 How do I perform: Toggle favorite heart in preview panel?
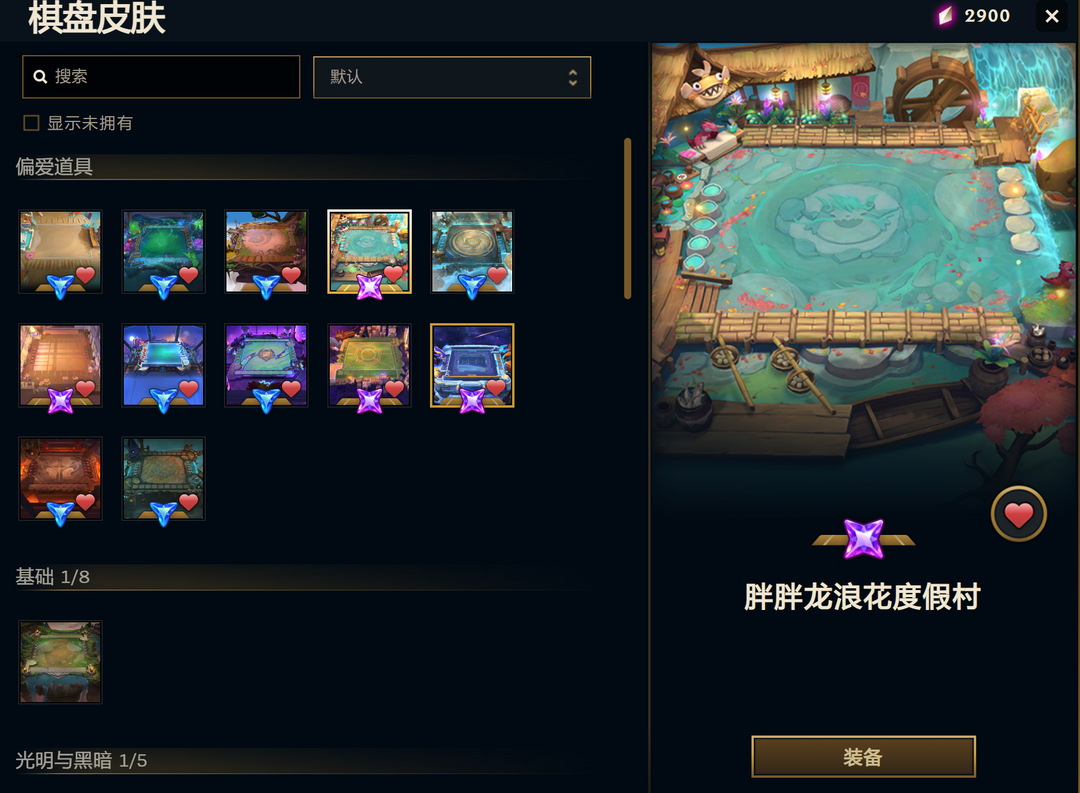[1018, 514]
